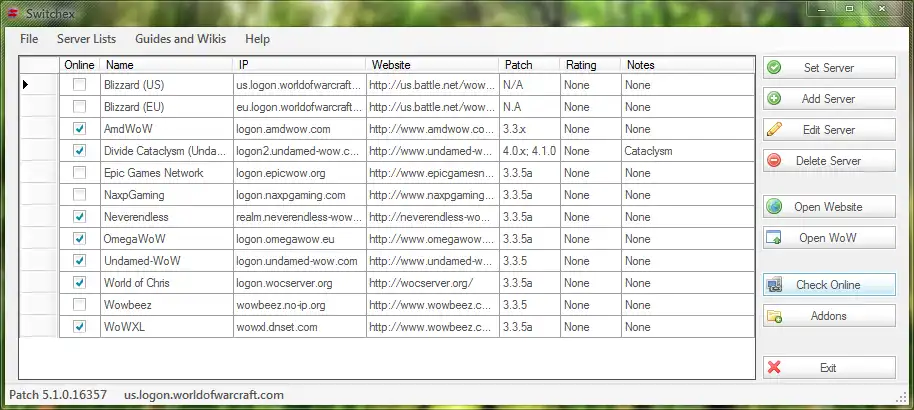914x410 pixels.
Task: Click the red minus icon on Delete Server
Action: [774, 160]
